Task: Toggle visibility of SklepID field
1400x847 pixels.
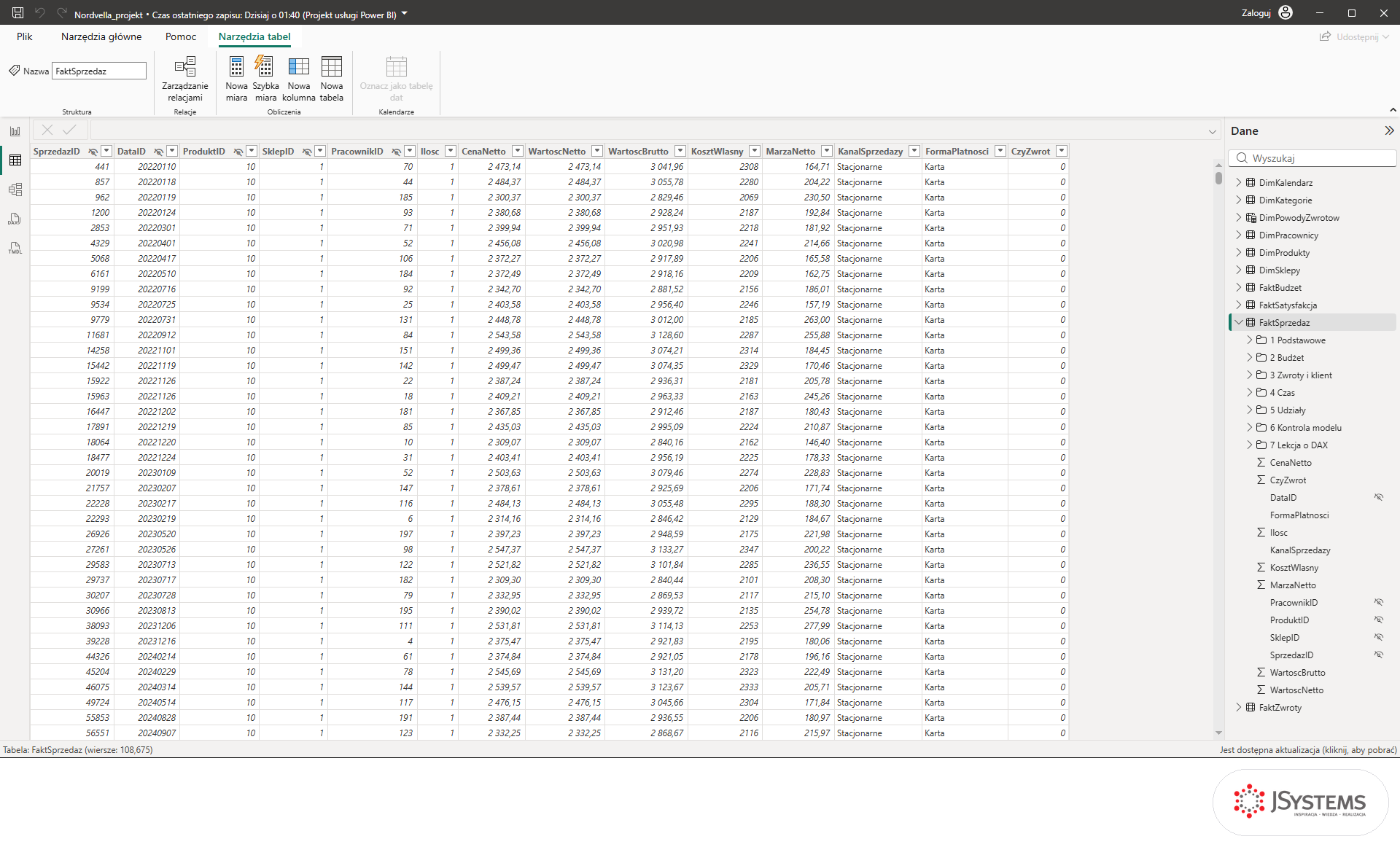Action: click(1379, 637)
